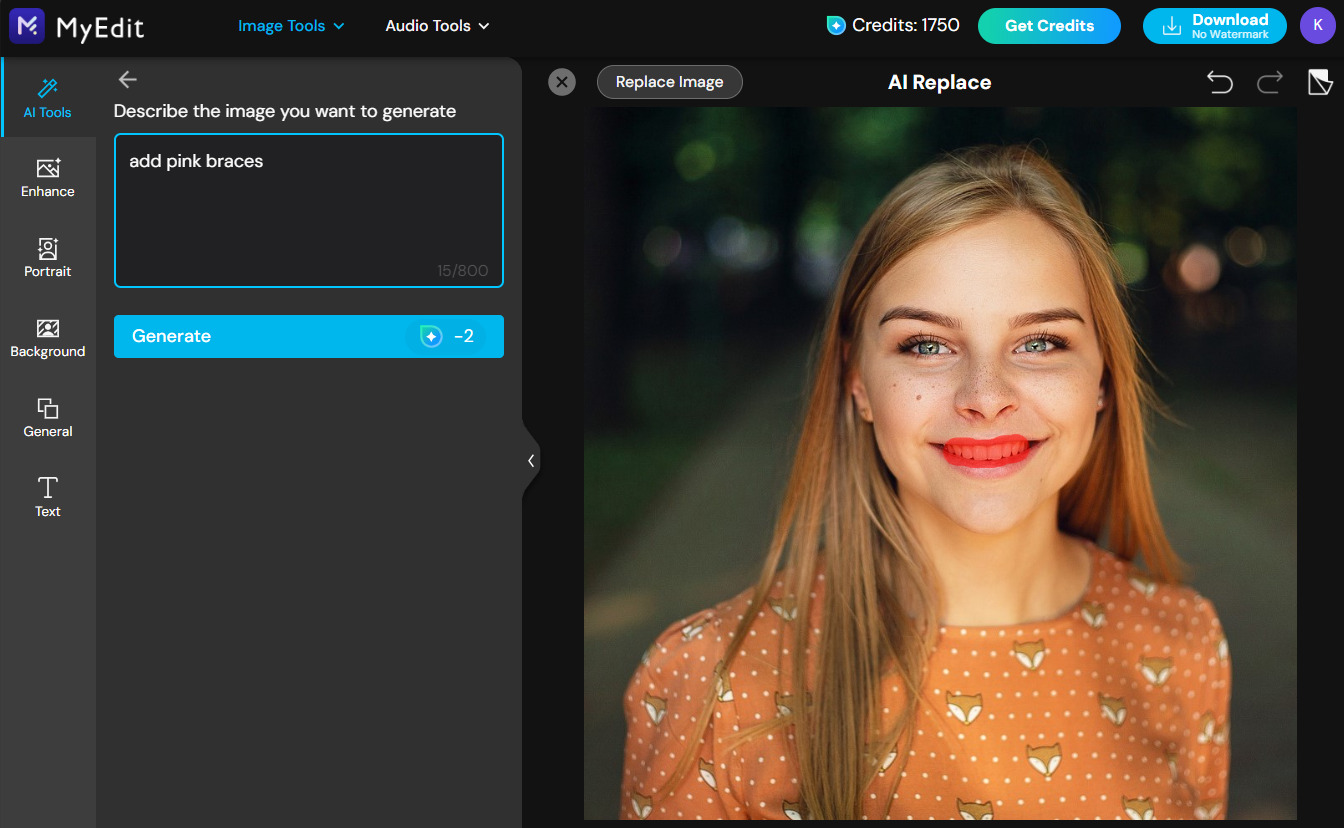Open the K profile avatar menu

[x=1319, y=26]
